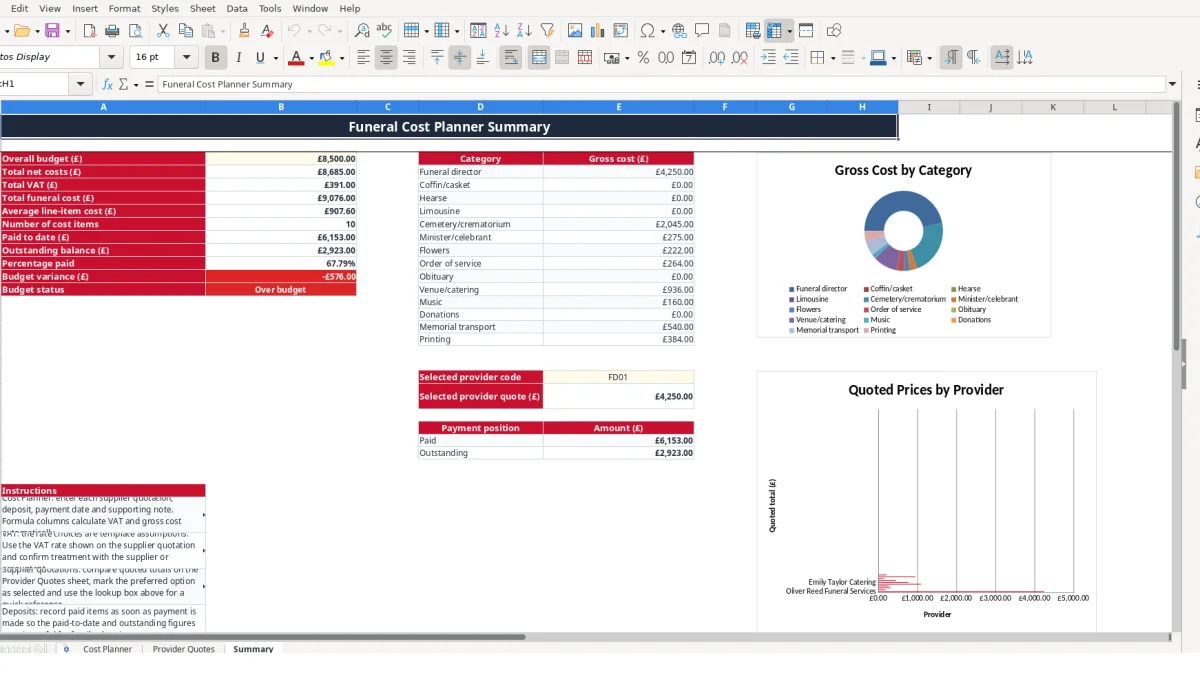Click the Draw Functions shapes icon
The height and width of the screenshot is (675, 1200).
(x=834, y=31)
